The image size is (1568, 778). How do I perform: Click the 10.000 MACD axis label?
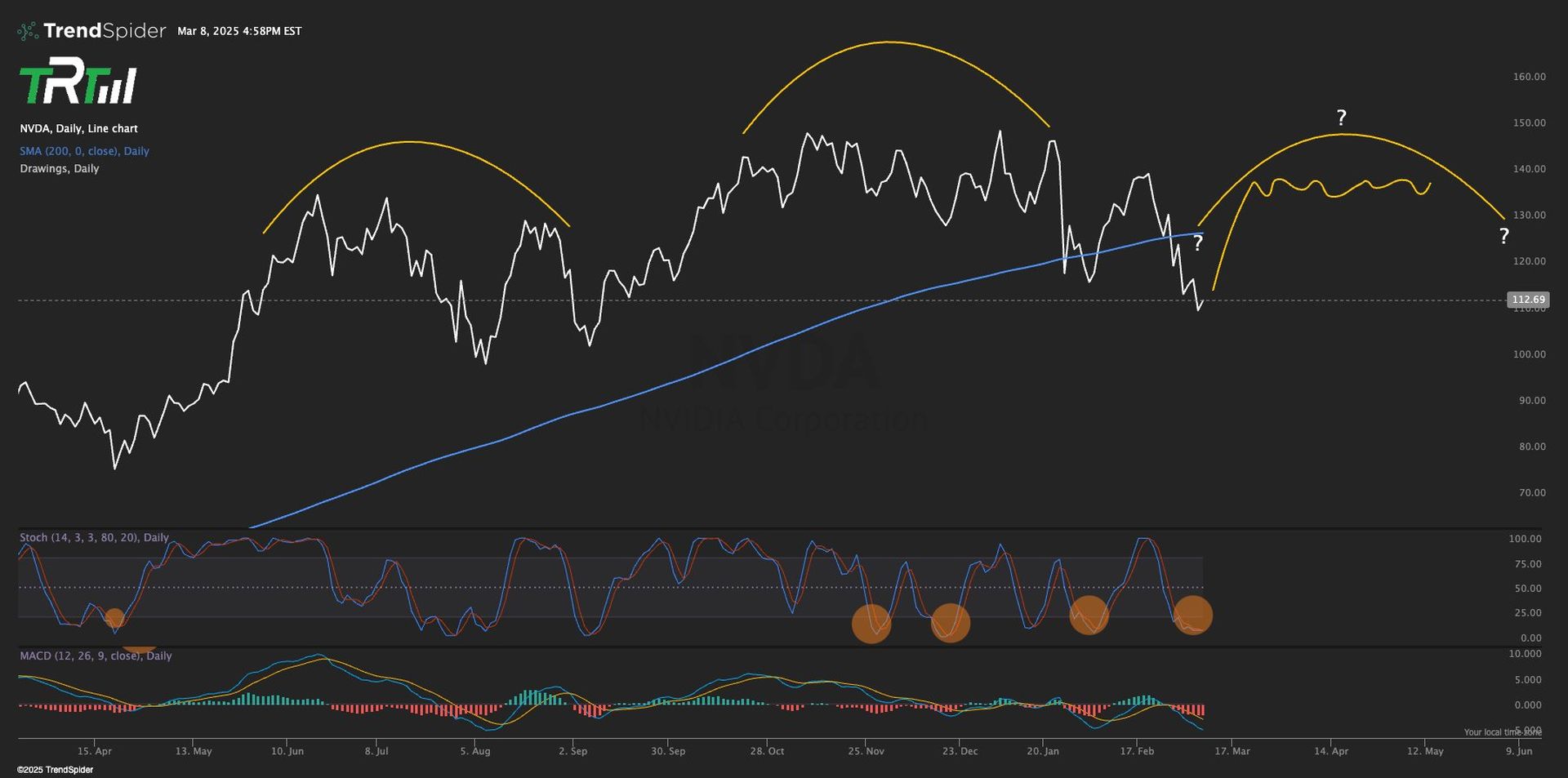[x=1525, y=654]
